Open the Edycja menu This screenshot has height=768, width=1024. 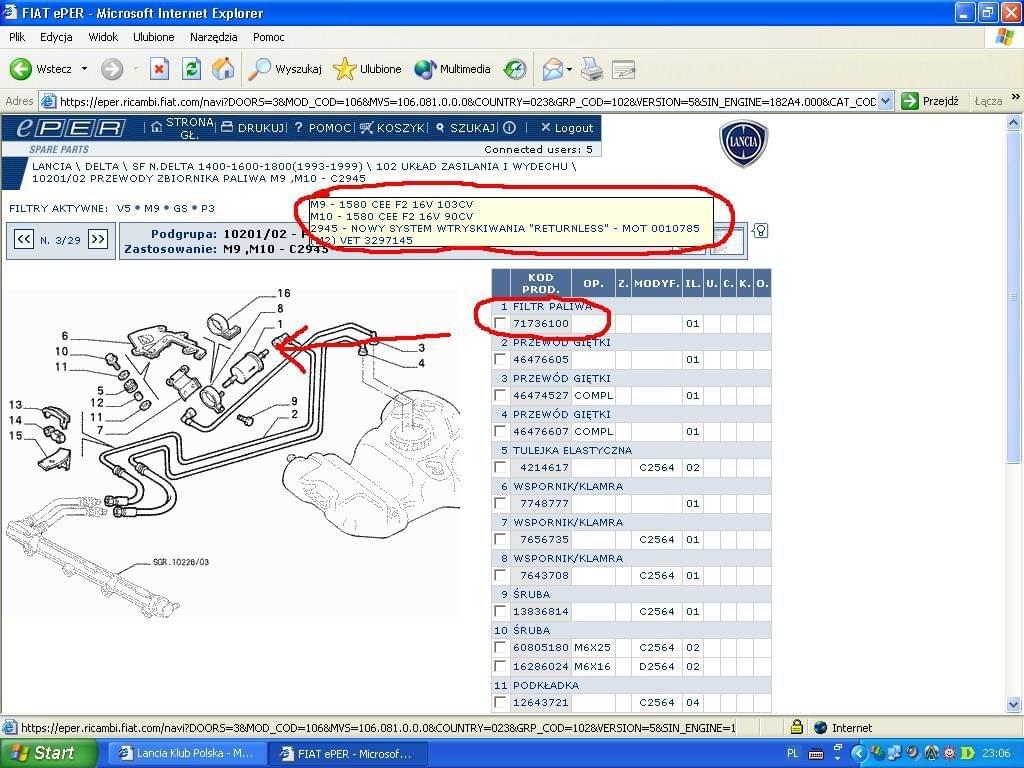pos(56,37)
